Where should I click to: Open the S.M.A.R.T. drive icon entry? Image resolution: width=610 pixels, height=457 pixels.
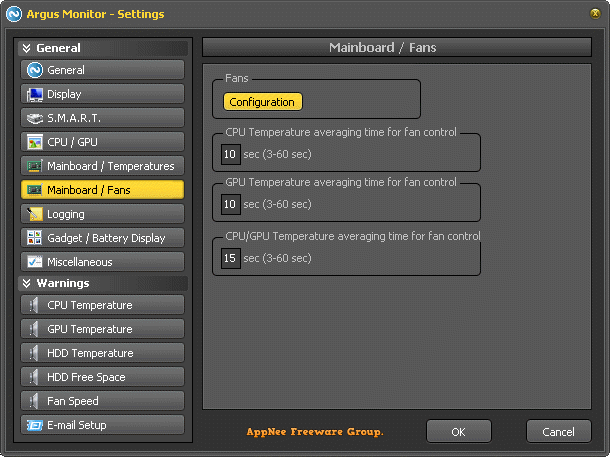(x=35, y=118)
